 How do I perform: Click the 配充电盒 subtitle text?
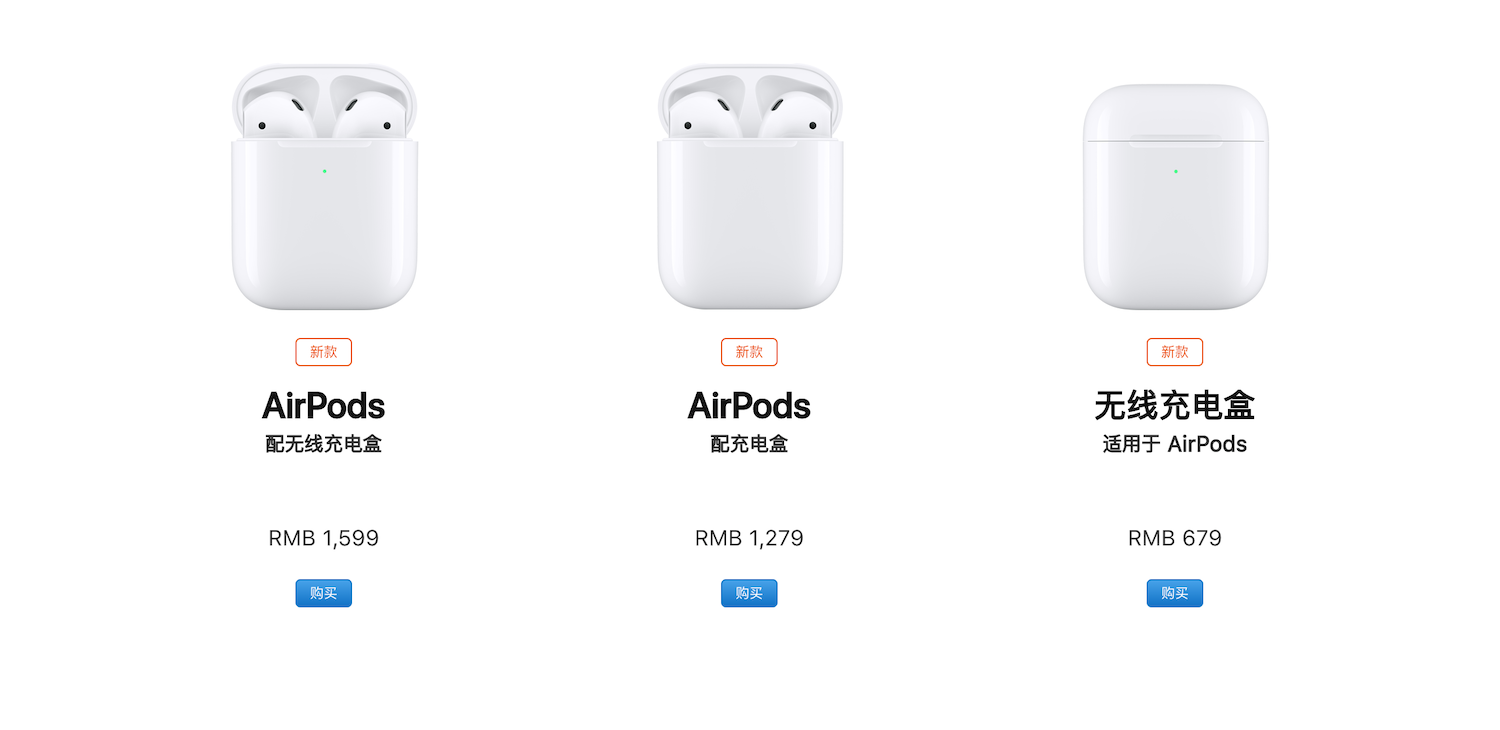tap(749, 444)
